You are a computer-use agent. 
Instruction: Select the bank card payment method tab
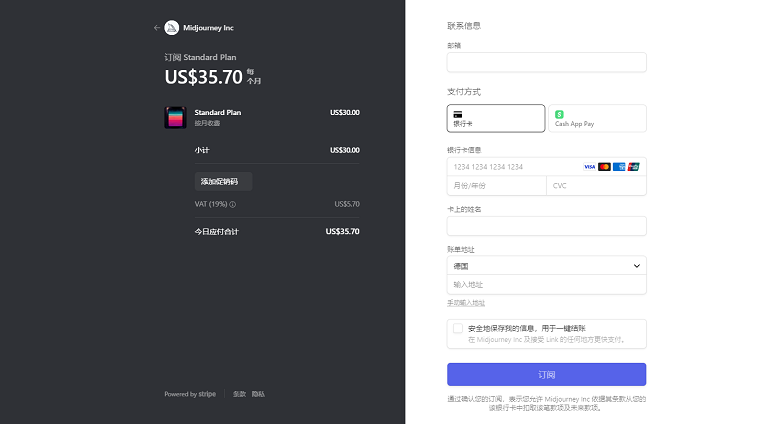(496, 118)
